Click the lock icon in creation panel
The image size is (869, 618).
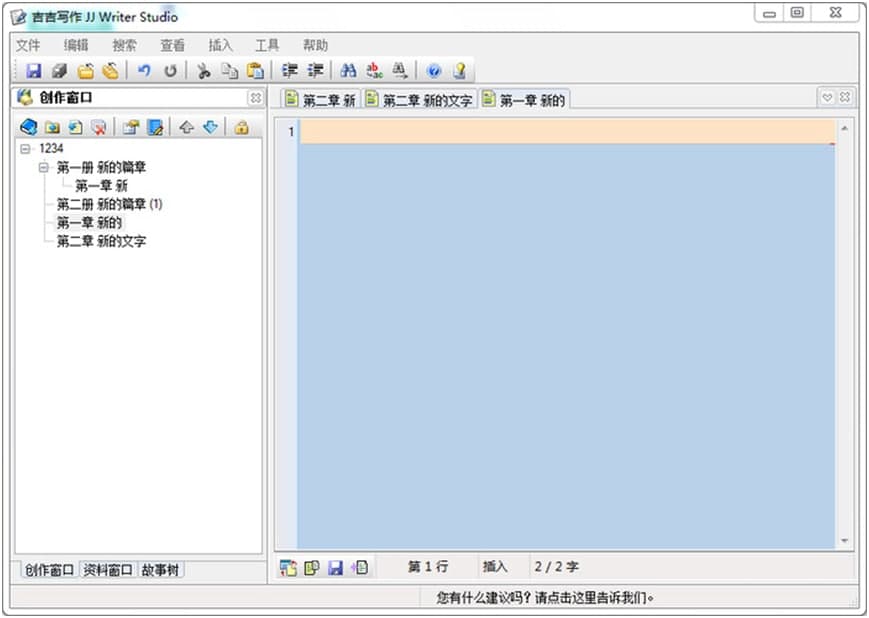(241, 127)
